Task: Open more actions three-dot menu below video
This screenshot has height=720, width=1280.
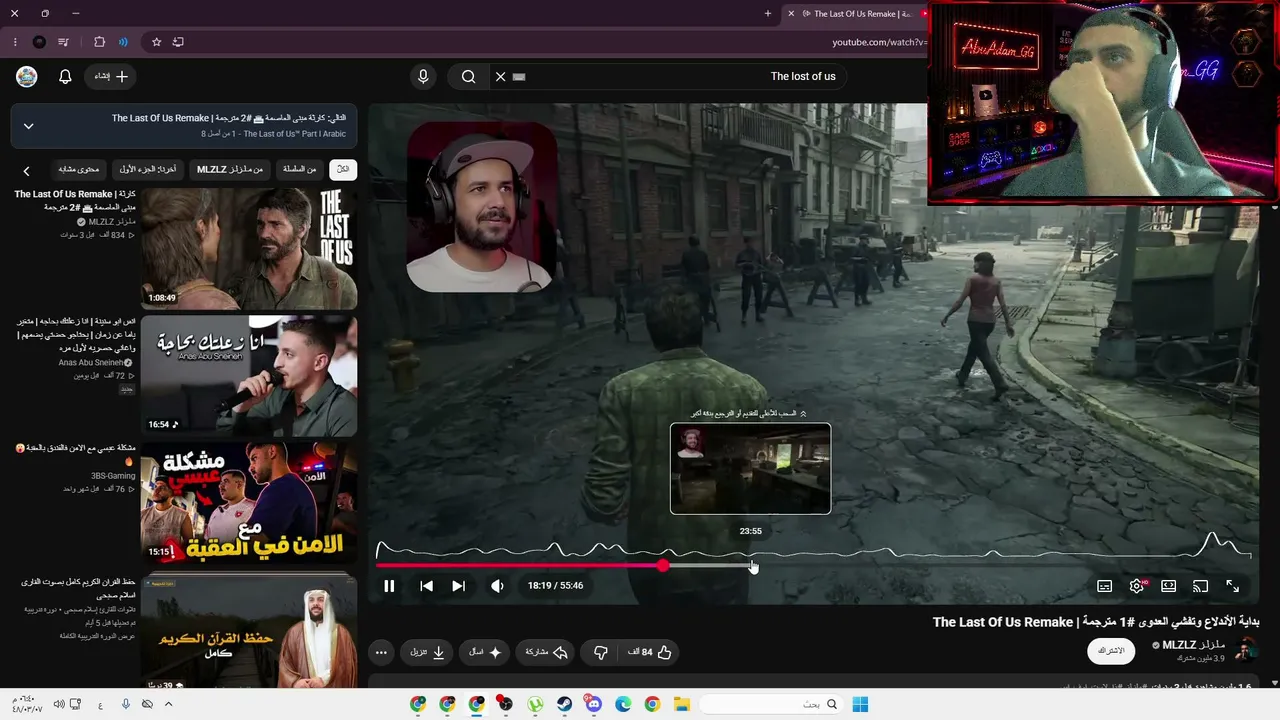Action: (x=381, y=652)
